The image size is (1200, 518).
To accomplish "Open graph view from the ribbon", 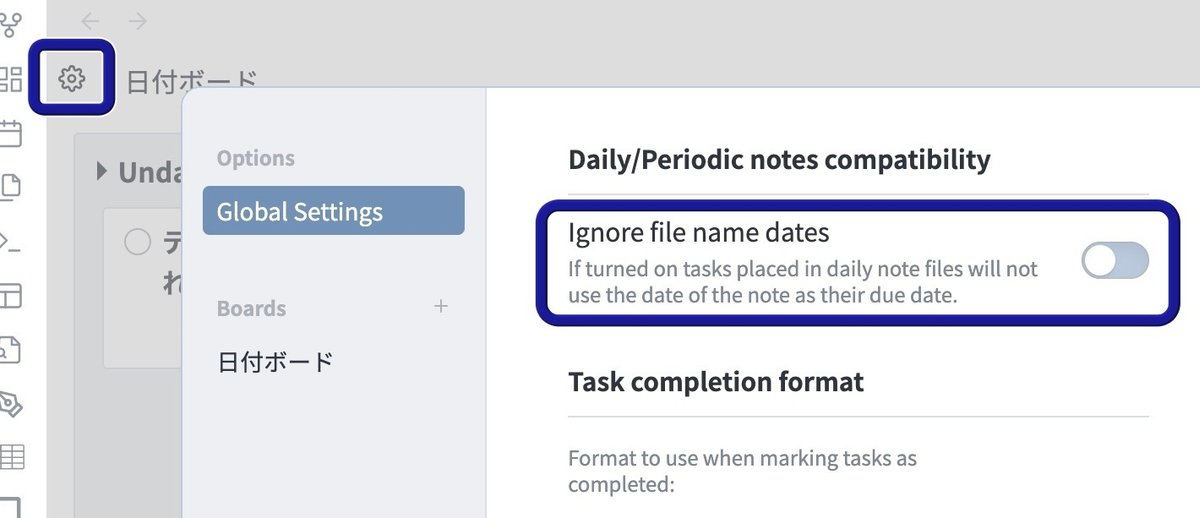I will tap(10, 24).
